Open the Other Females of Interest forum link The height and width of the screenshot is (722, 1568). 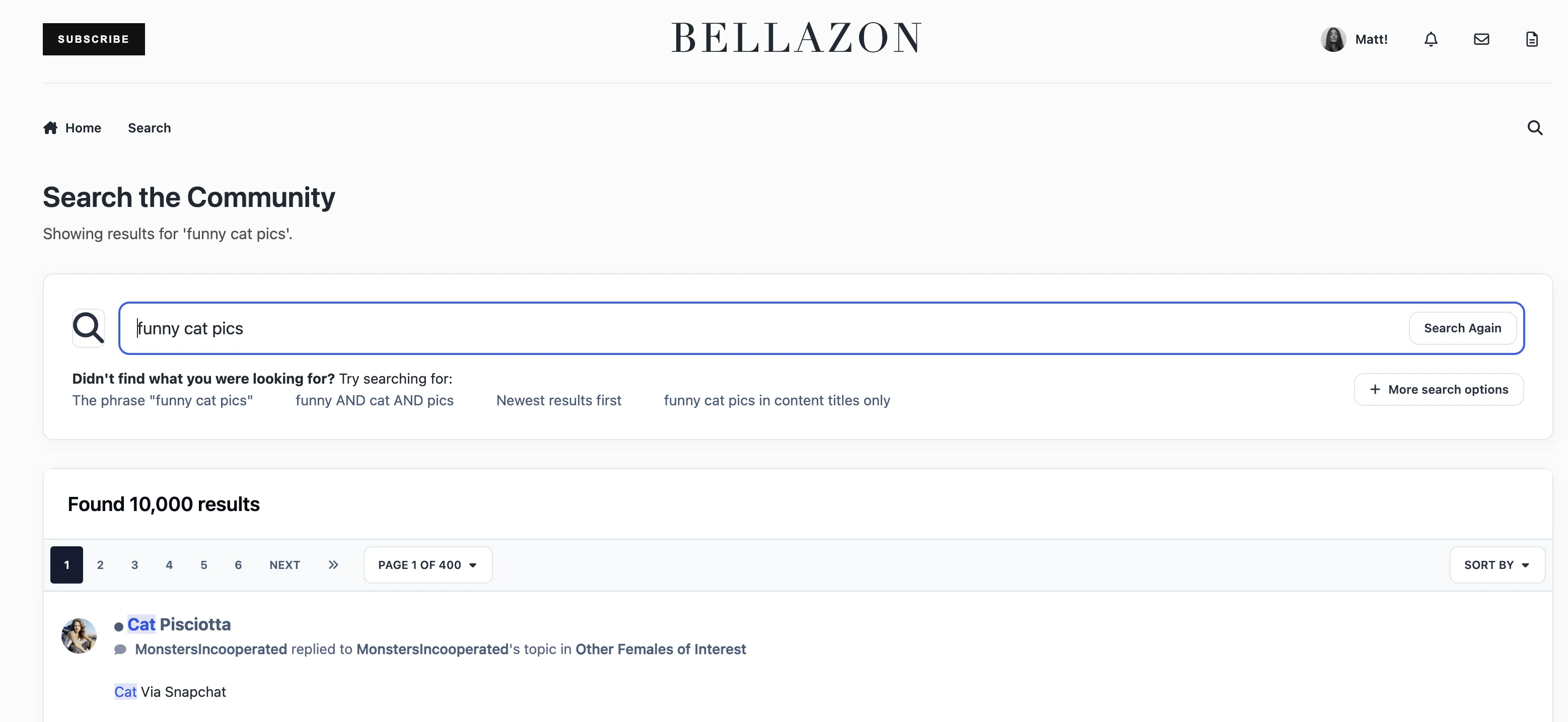pyautogui.click(x=661, y=649)
